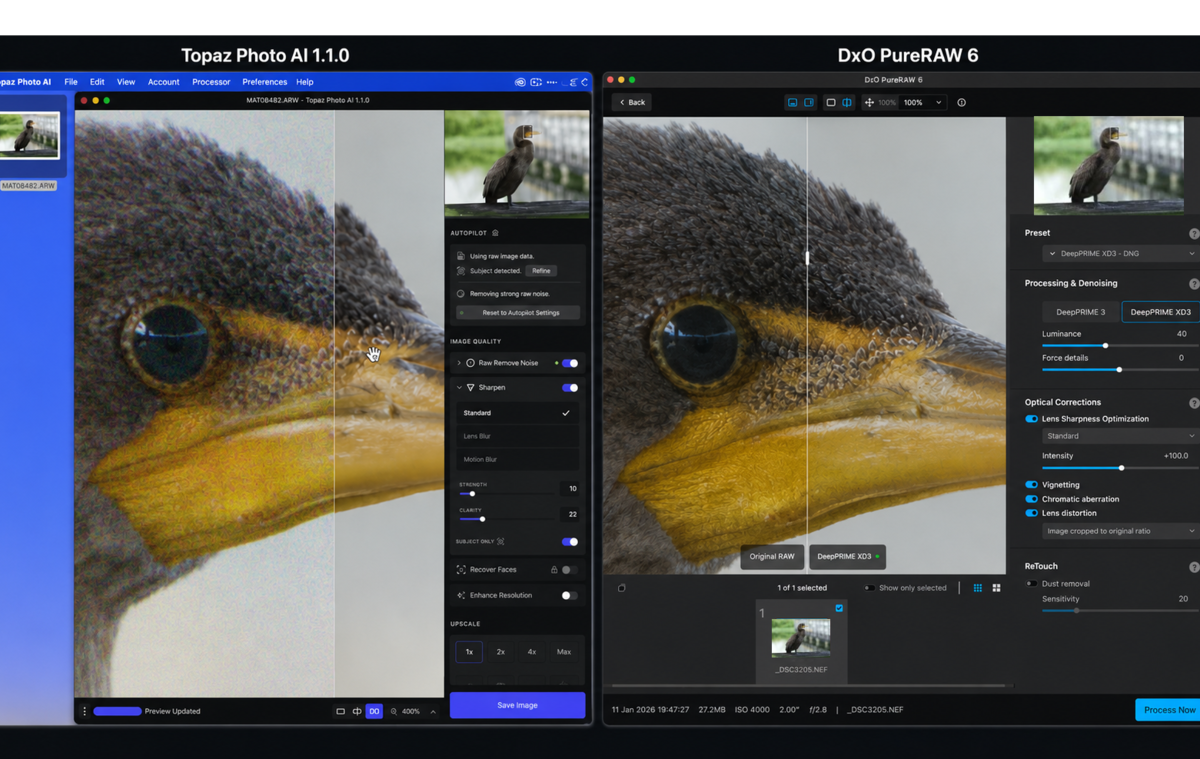Switch DxO to split compare view
The width and height of the screenshot is (1200, 759).
pos(847,102)
